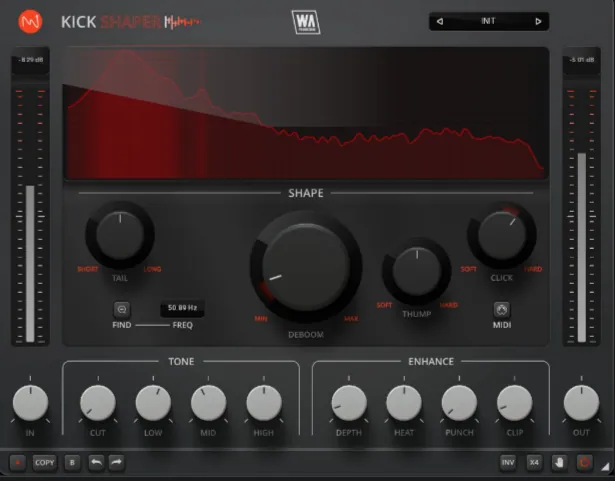
Task: Toggle the INV phase invert button
Action: pos(508,463)
